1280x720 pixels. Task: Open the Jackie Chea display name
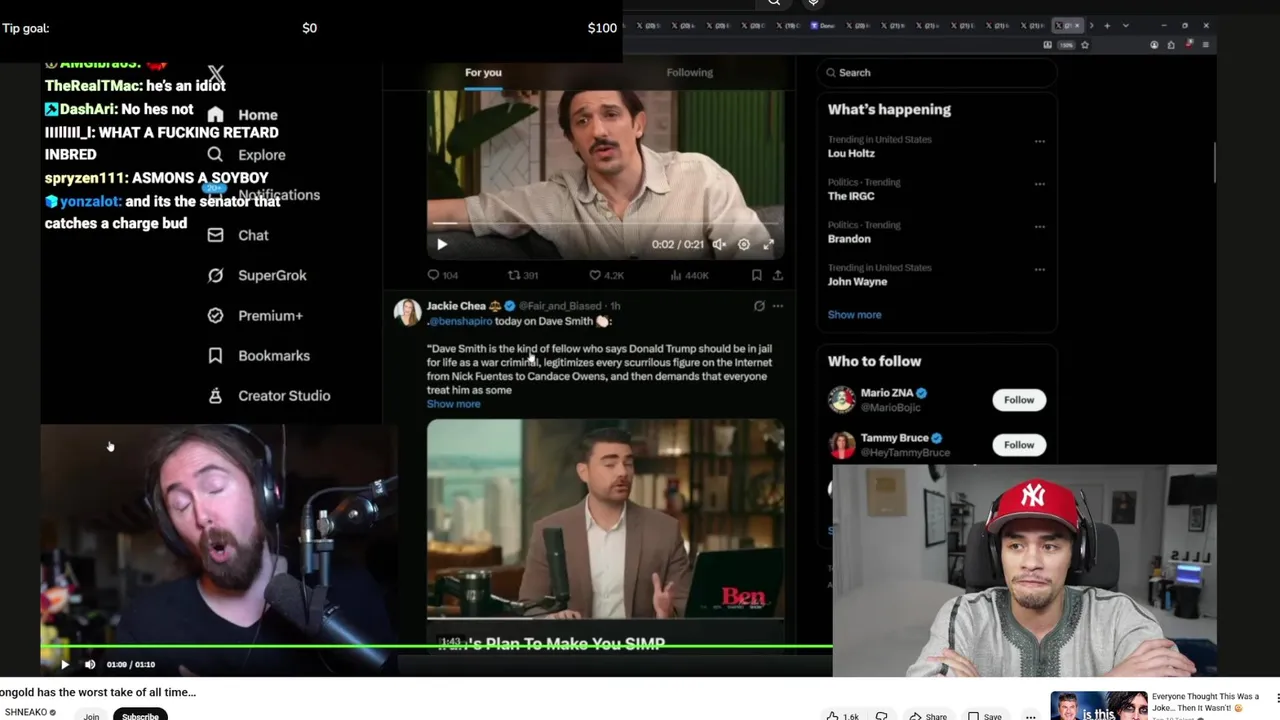point(456,306)
